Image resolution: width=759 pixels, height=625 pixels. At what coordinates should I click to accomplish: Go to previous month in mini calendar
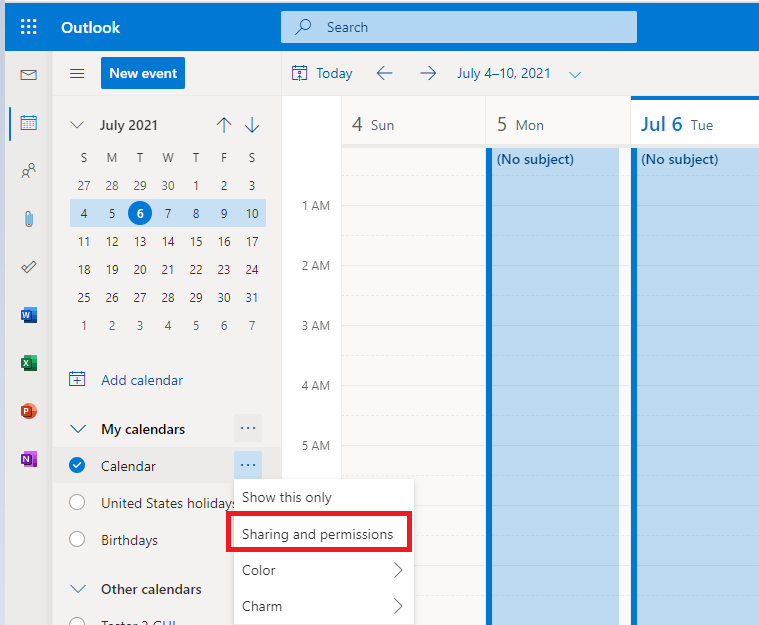pos(224,125)
